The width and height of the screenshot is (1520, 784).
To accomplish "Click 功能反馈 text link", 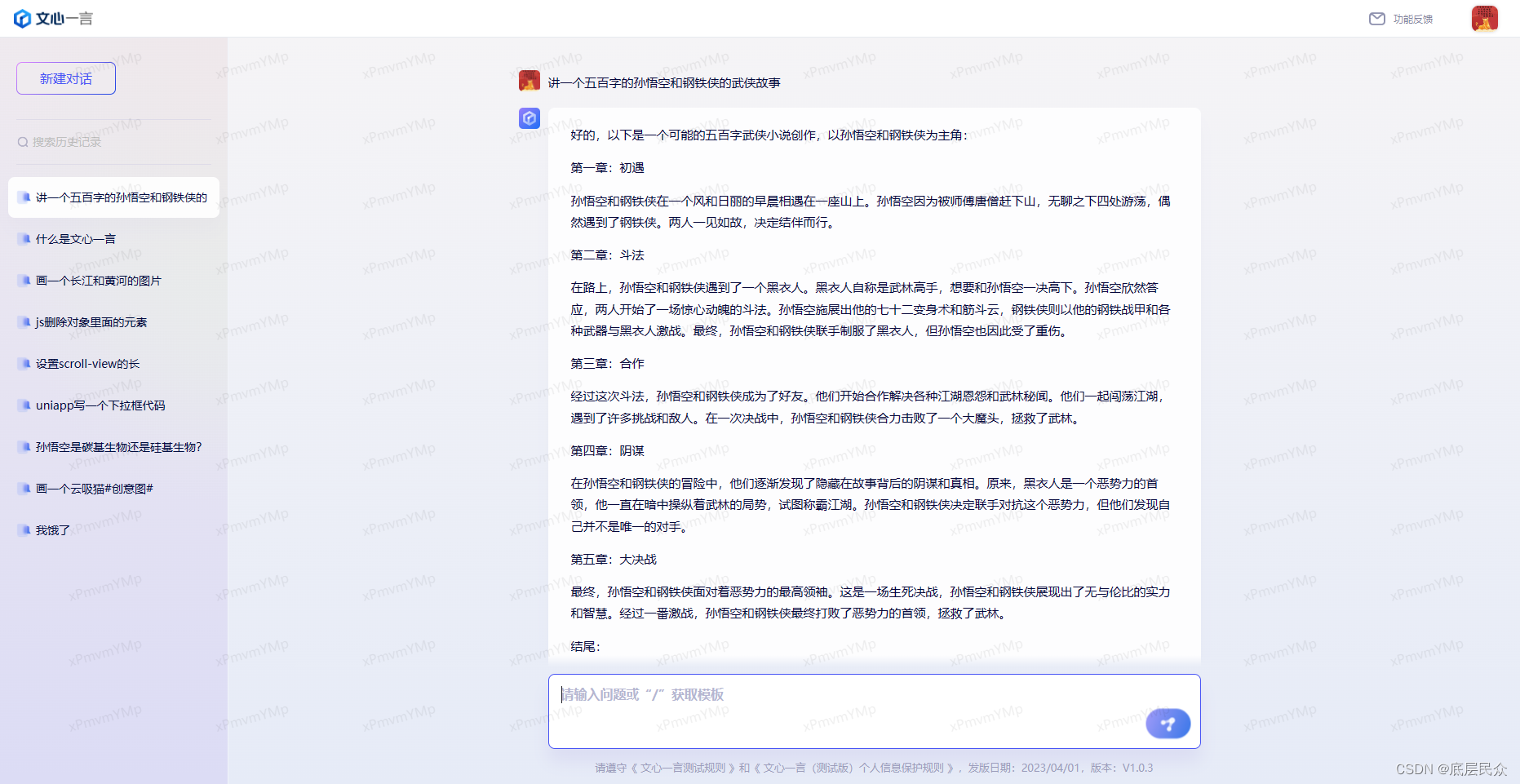I will point(1413,19).
